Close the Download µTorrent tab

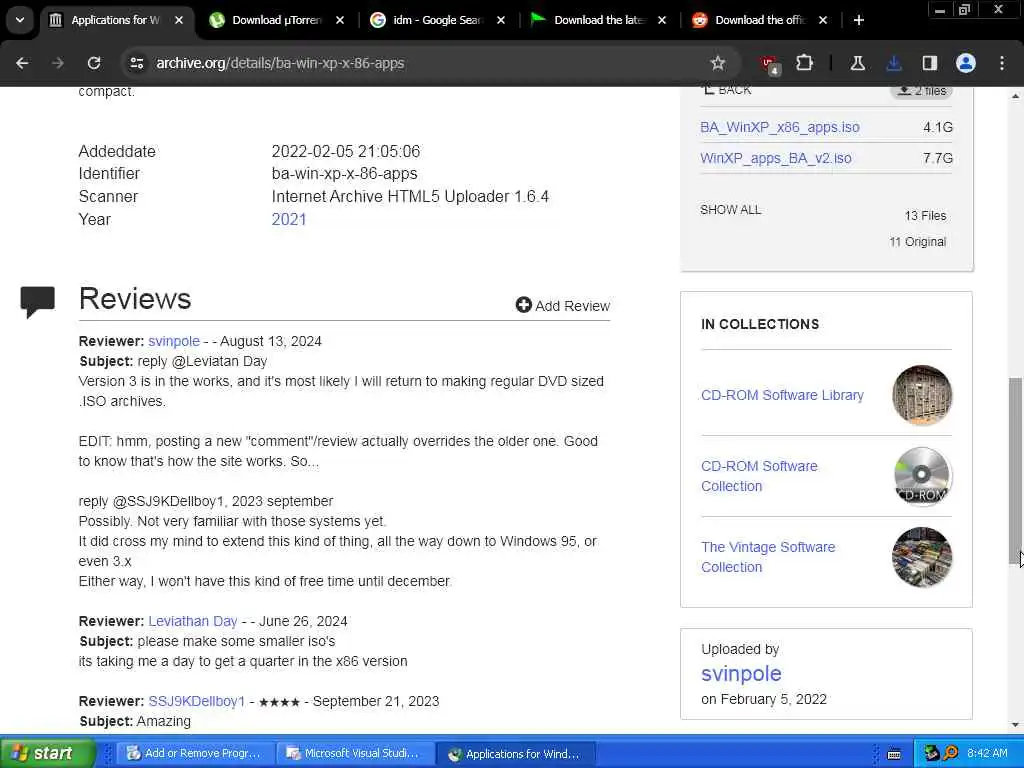pos(340,20)
